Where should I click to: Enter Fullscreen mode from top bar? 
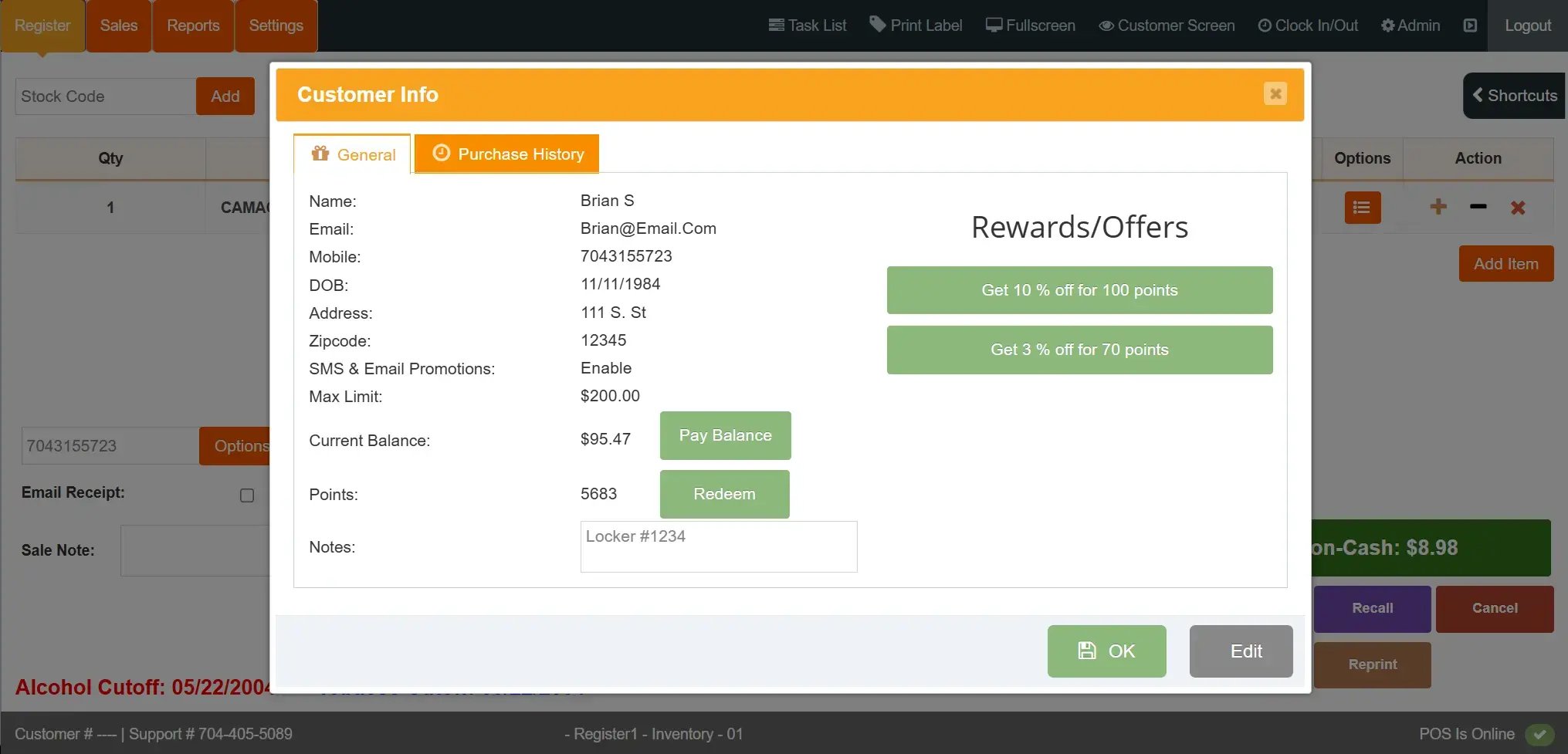1030,25
